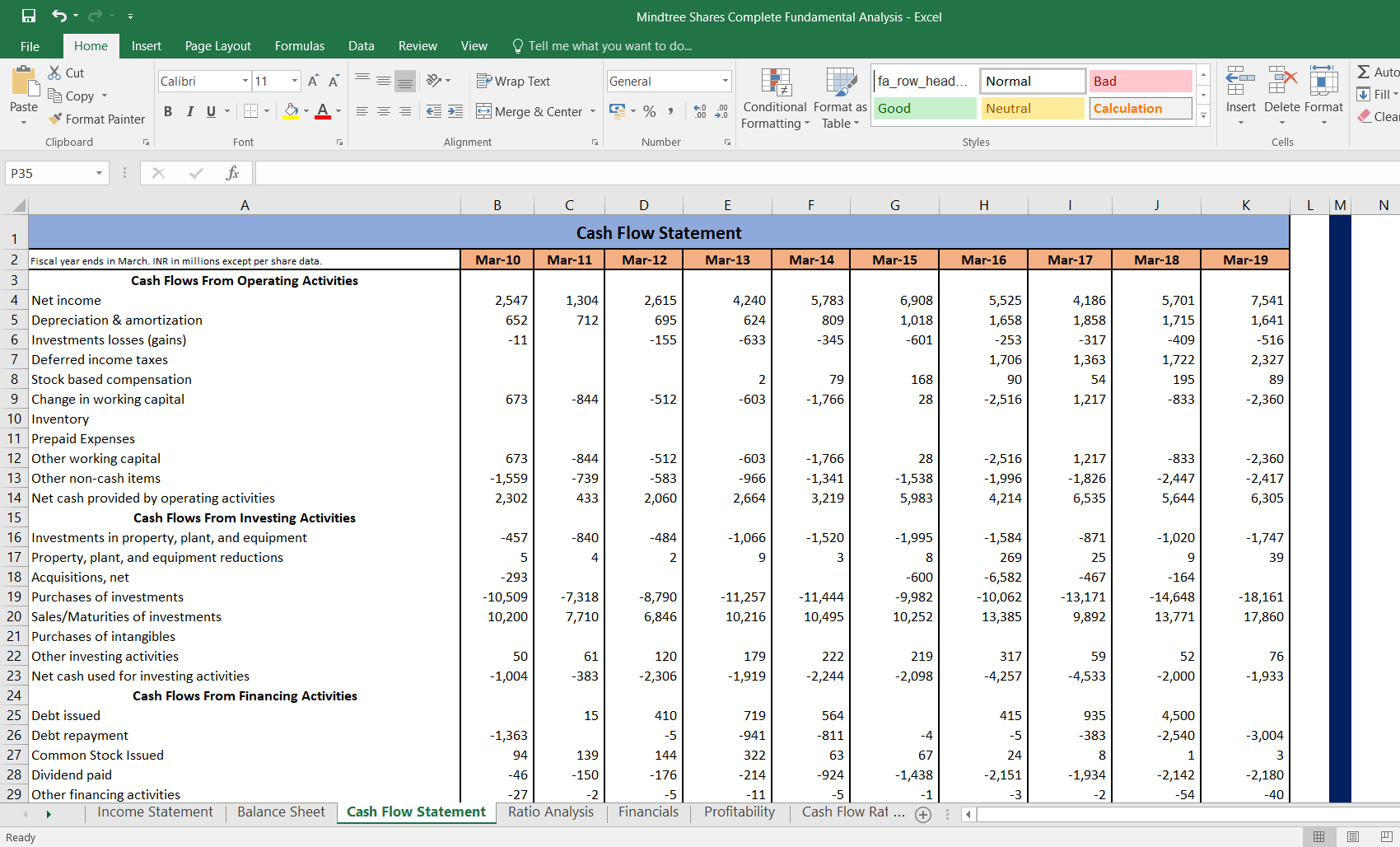Decrease font size with smaller A icon
1400x847 pixels.
pyautogui.click(x=334, y=81)
